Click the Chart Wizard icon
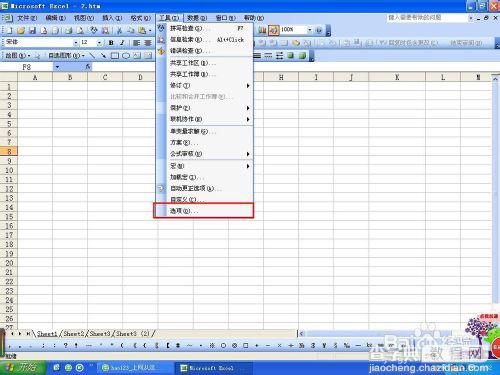Image resolution: width=500 pixels, height=375 pixels. pos(262,30)
